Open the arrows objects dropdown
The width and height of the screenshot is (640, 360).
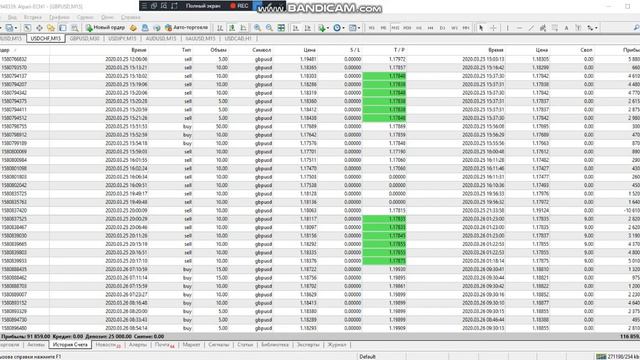[x=592, y=28]
